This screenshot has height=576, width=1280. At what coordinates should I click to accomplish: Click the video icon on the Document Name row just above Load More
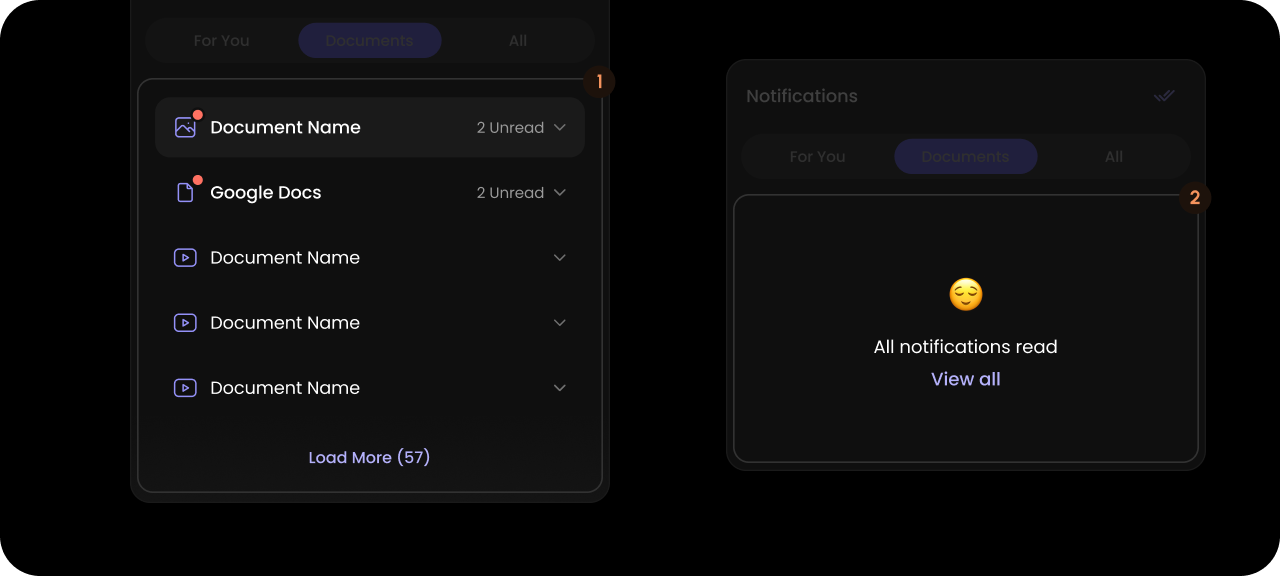tap(185, 387)
